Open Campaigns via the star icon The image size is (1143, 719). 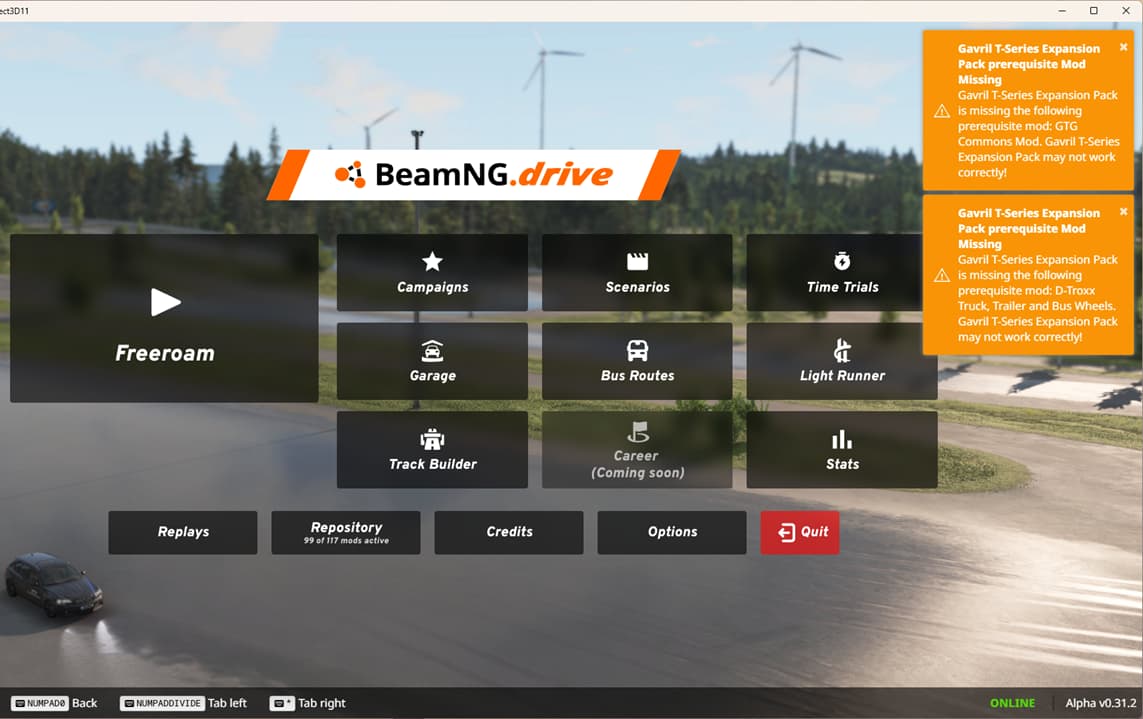point(432,262)
